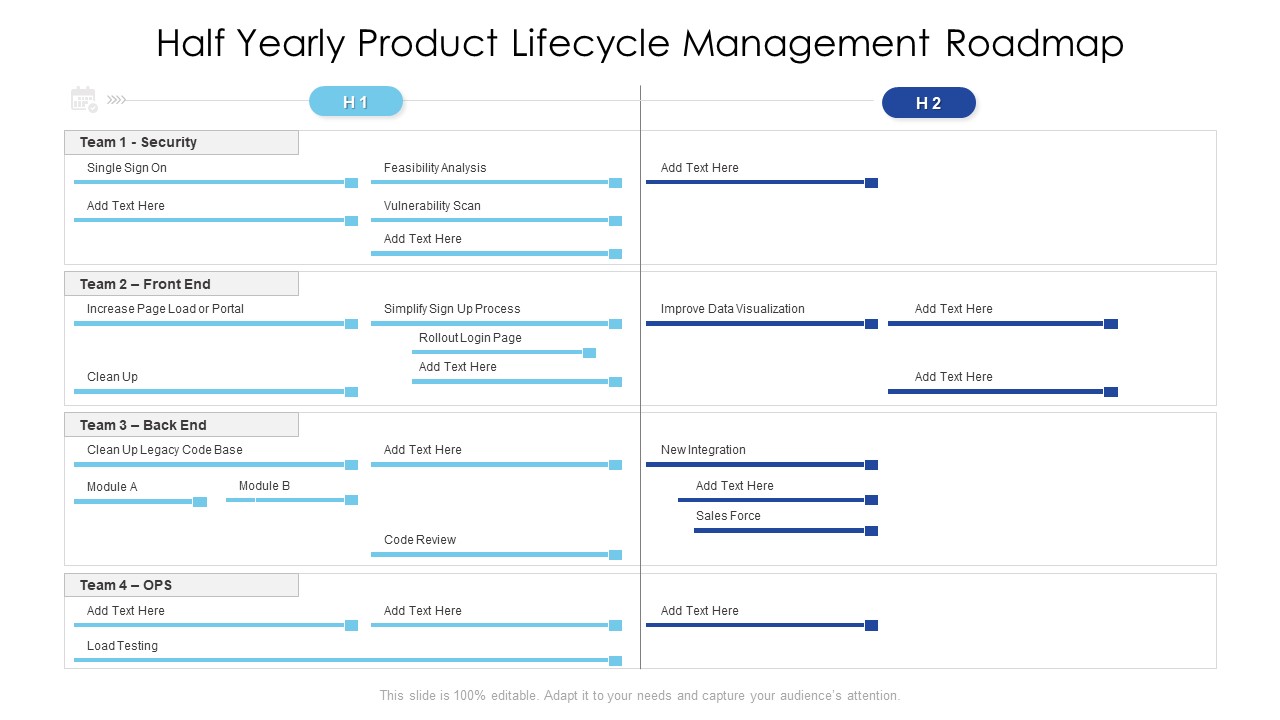Click the Code Review label
This screenshot has height=720, width=1280.
pos(420,540)
